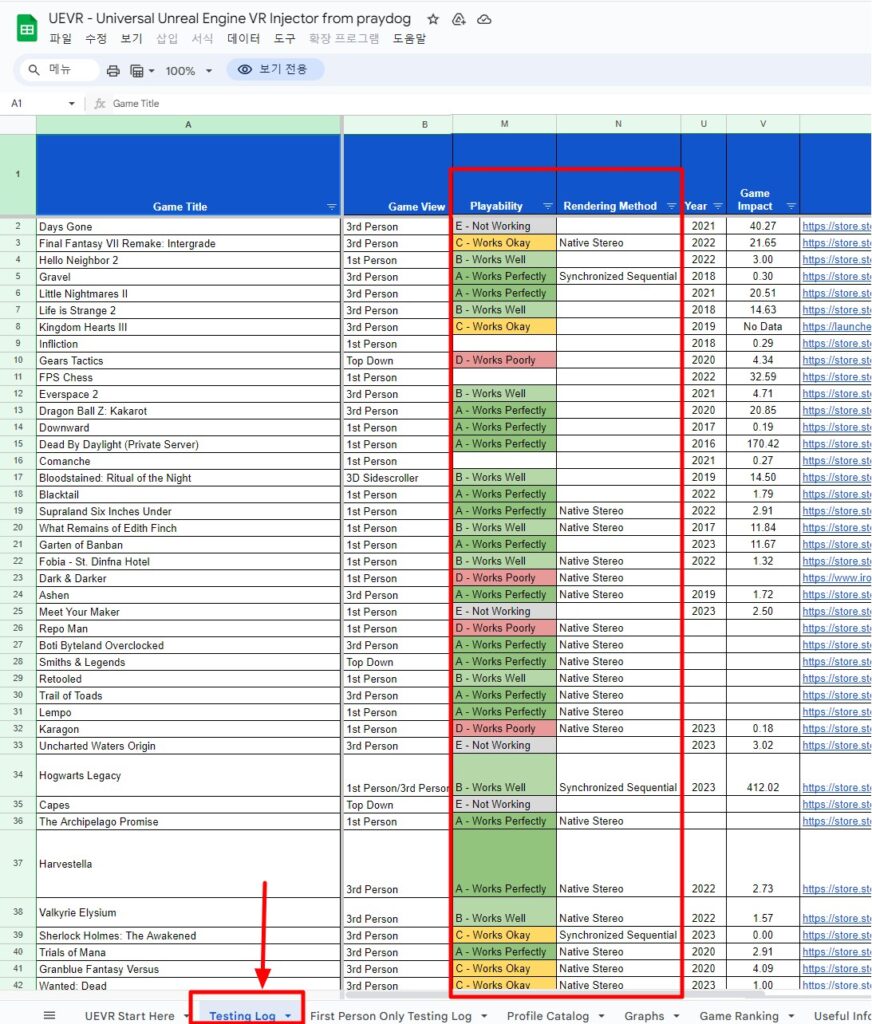The width and height of the screenshot is (872, 1024).
Task: Open the cloud save status icon
Action: [484, 19]
